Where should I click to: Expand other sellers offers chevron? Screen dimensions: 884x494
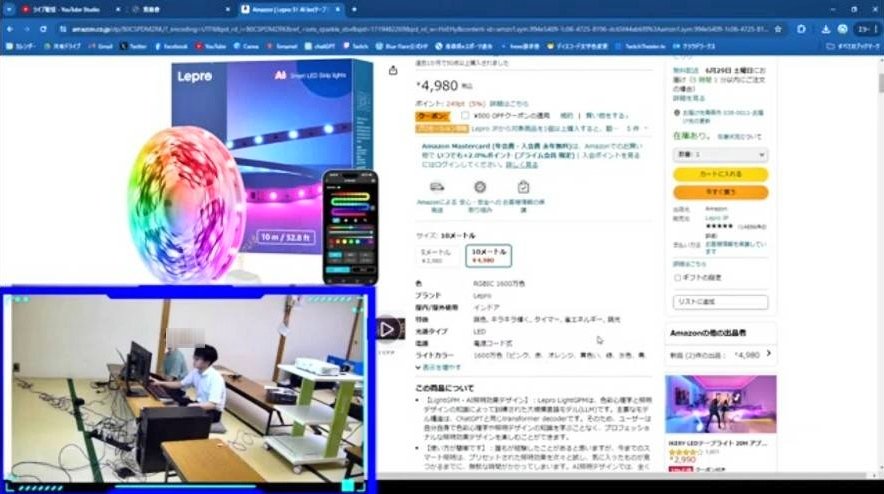coord(768,354)
